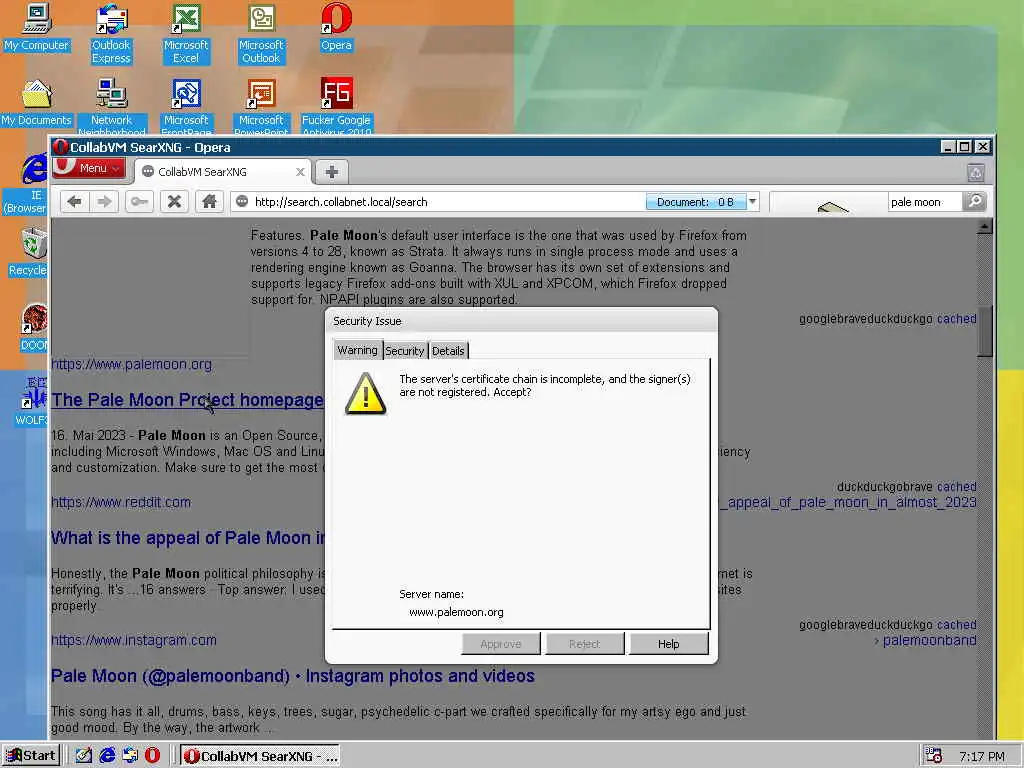Image resolution: width=1024 pixels, height=768 pixels.
Task: Click the password wand key button
Action: click(139, 202)
